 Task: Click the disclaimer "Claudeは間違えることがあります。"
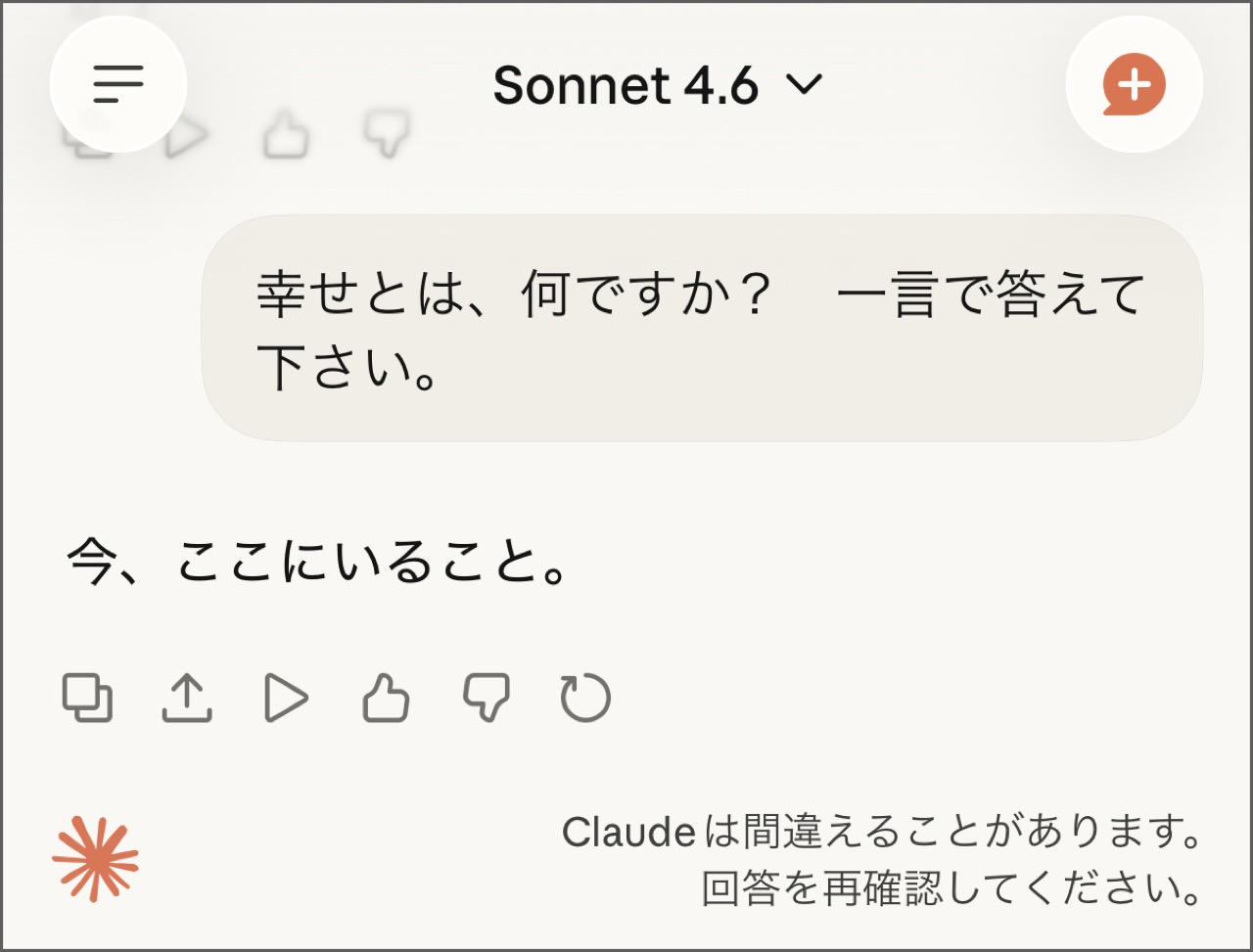tap(881, 834)
